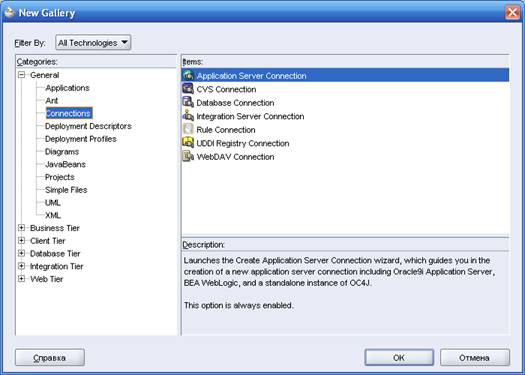Expand the Web Tier category
525x375 pixels.
pos(21,279)
